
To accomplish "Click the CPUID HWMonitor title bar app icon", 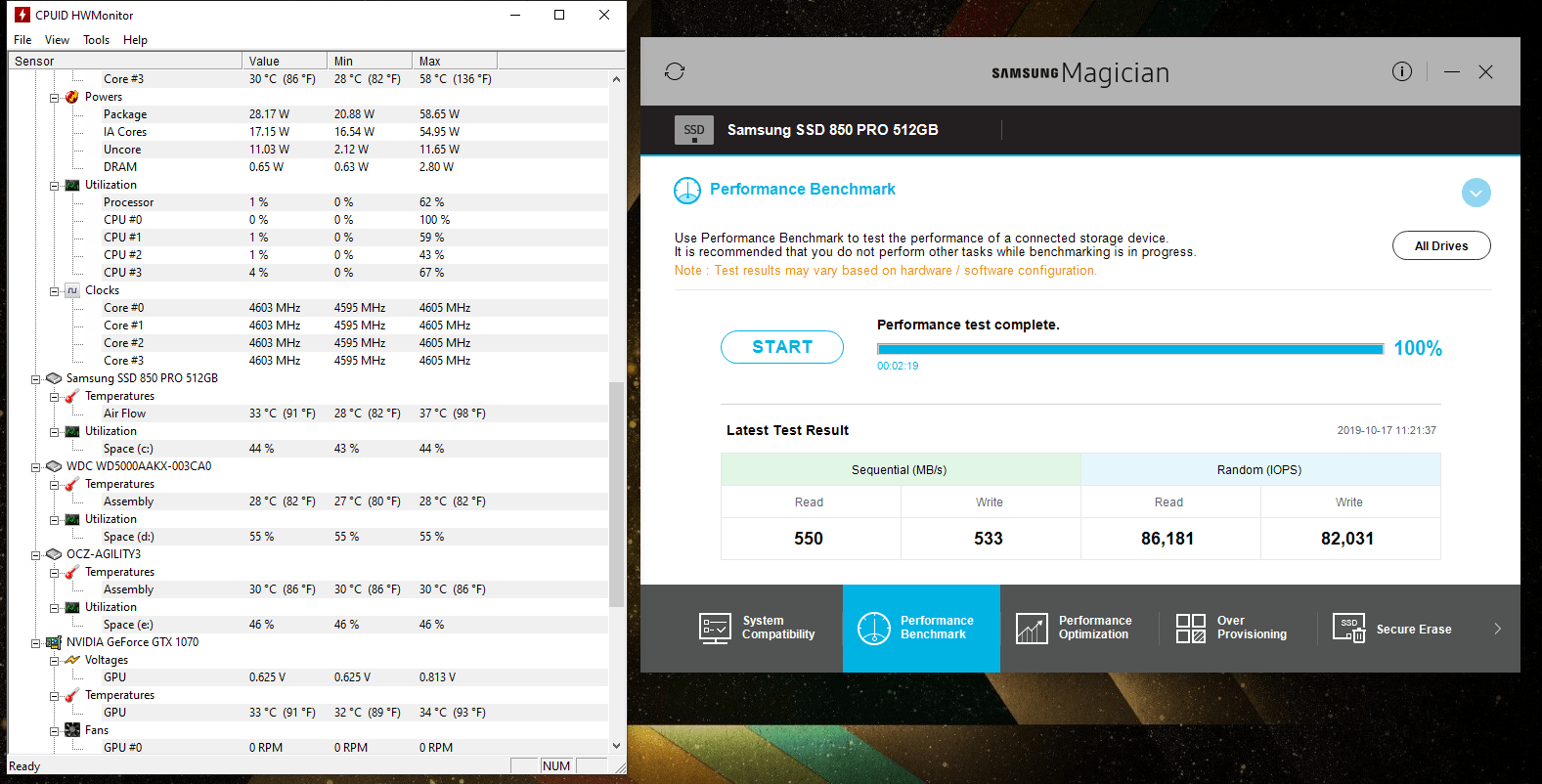I will [x=22, y=15].
